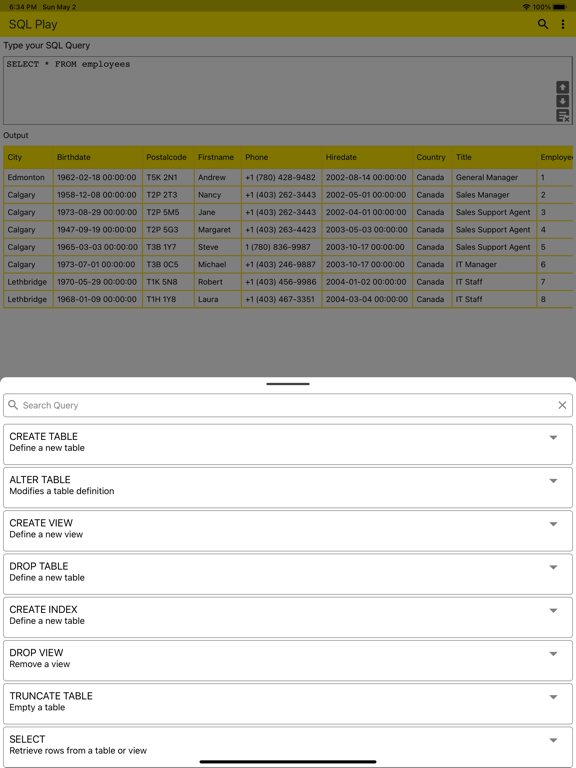Click the SQL Play app title

pos(33,24)
